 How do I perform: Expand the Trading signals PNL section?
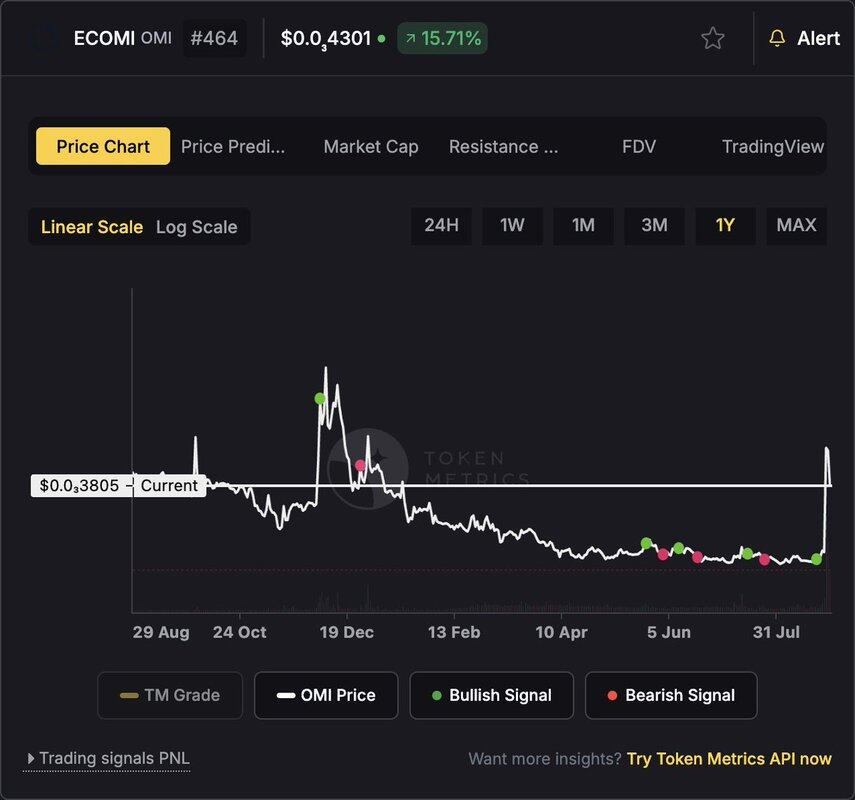click(x=107, y=759)
